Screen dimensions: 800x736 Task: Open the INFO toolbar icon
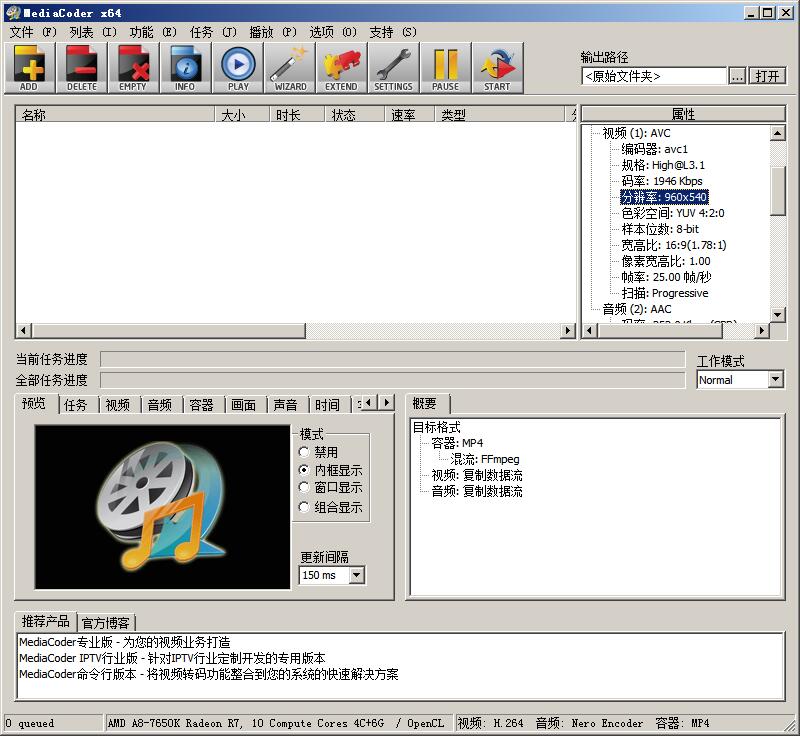tap(186, 68)
